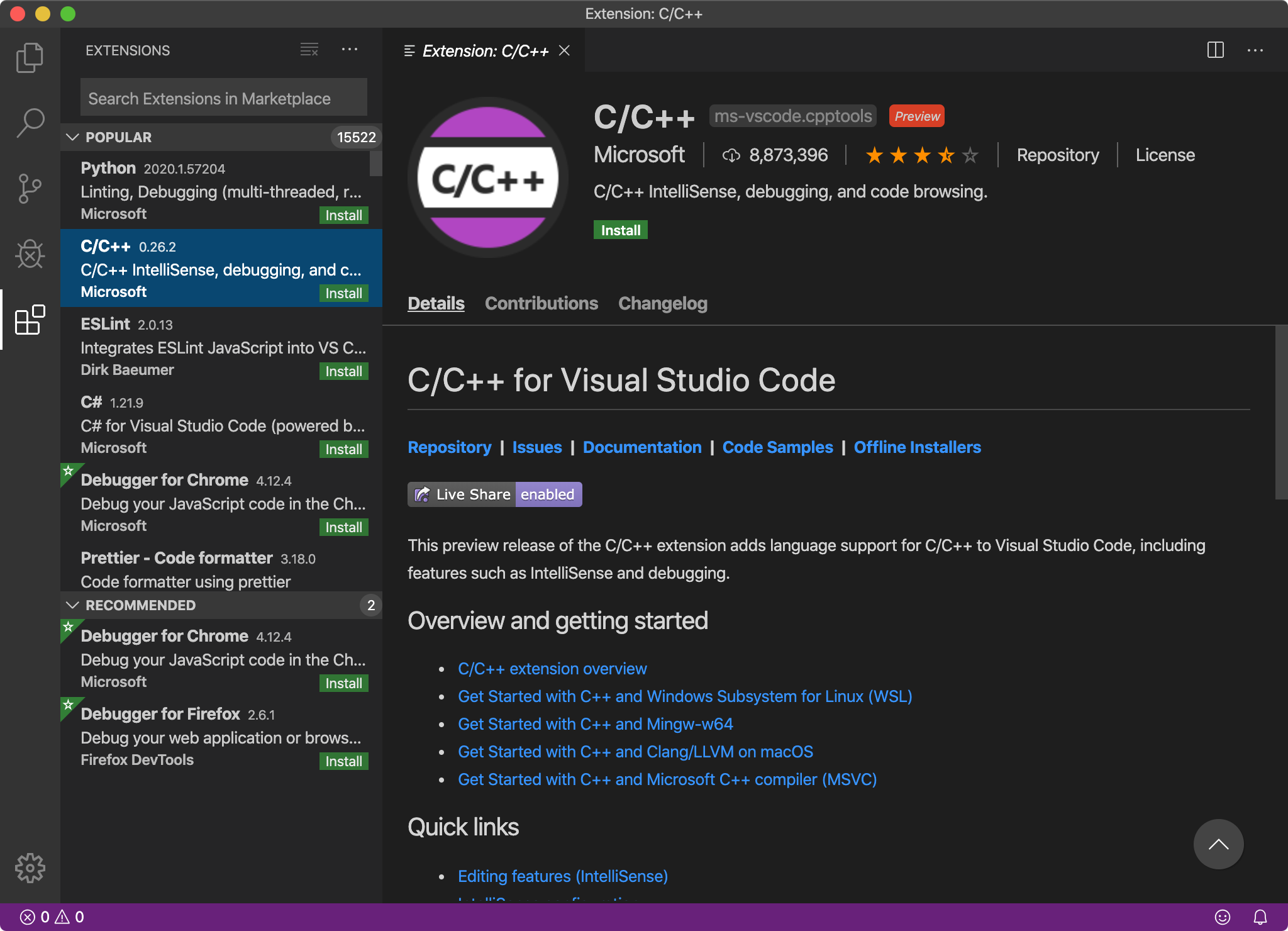Clear extensions search results icon
1288x931 pixels.
[309, 50]
